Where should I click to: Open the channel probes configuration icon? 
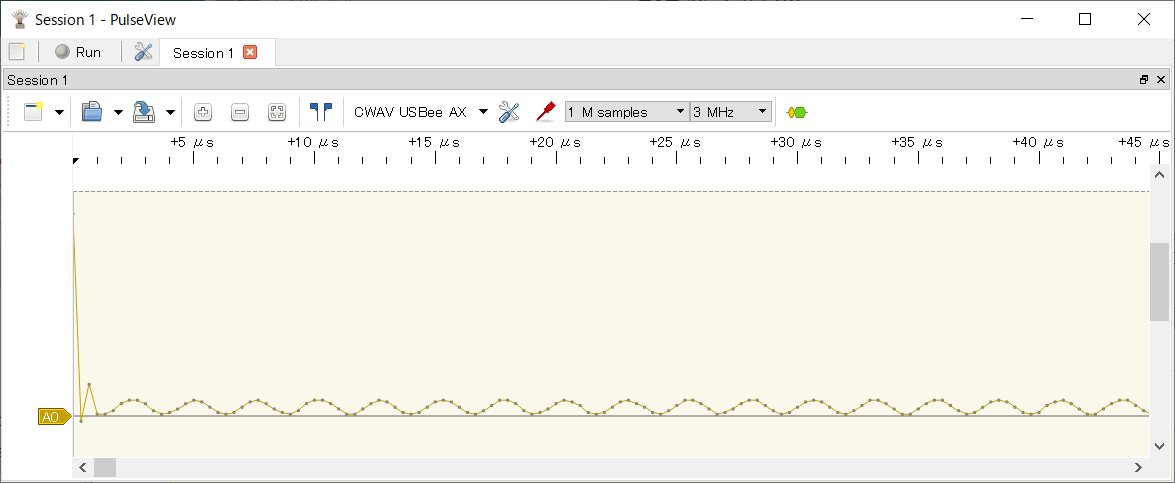(x=545, y=112)
